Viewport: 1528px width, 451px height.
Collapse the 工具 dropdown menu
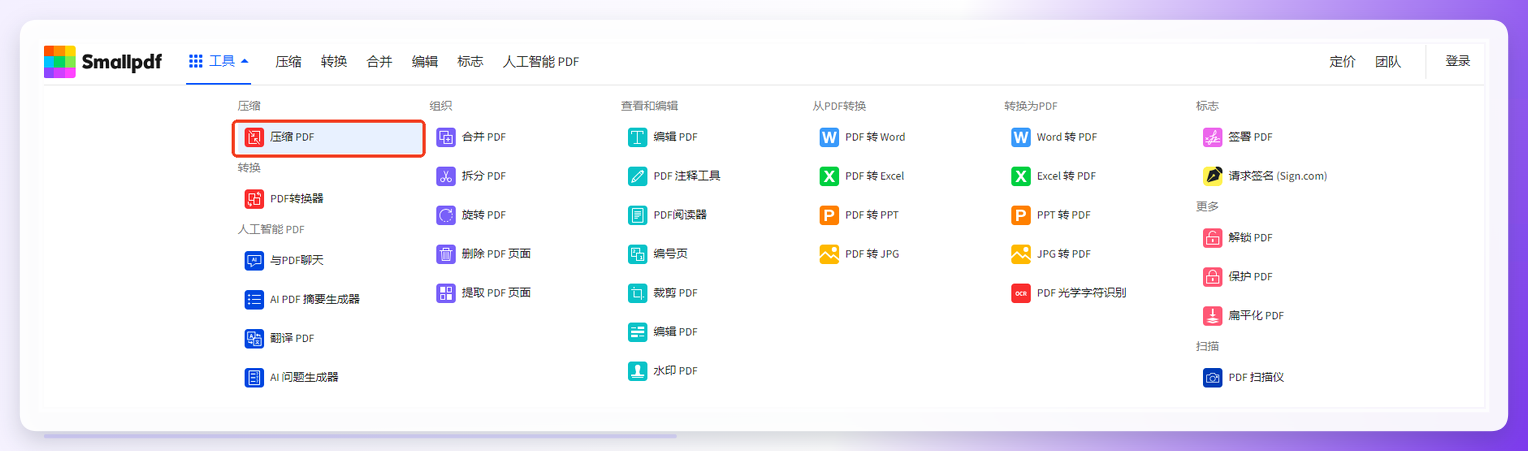tap(219, 61)
